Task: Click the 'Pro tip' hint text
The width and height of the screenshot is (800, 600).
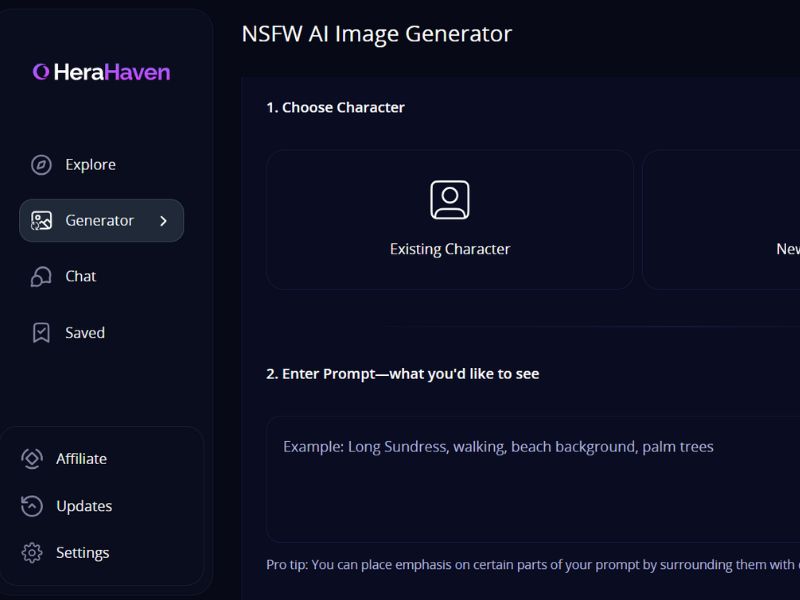Action: 533,565
